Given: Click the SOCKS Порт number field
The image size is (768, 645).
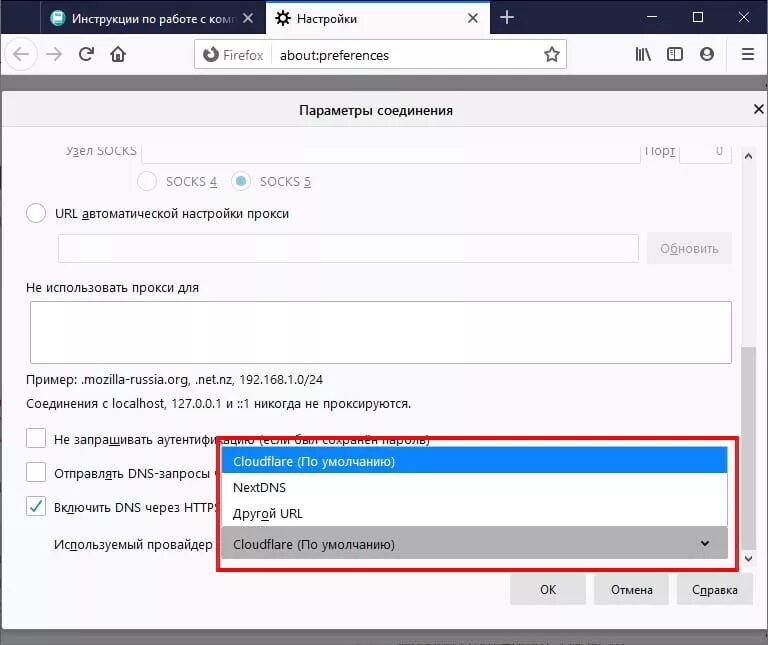Looking at the screenshot, I should coord(705,154).
